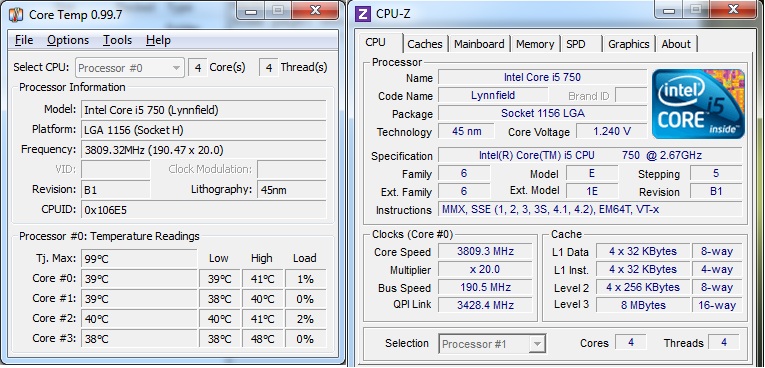Click the QPI Link value '3428.4 MHz'

pos(485,305)
